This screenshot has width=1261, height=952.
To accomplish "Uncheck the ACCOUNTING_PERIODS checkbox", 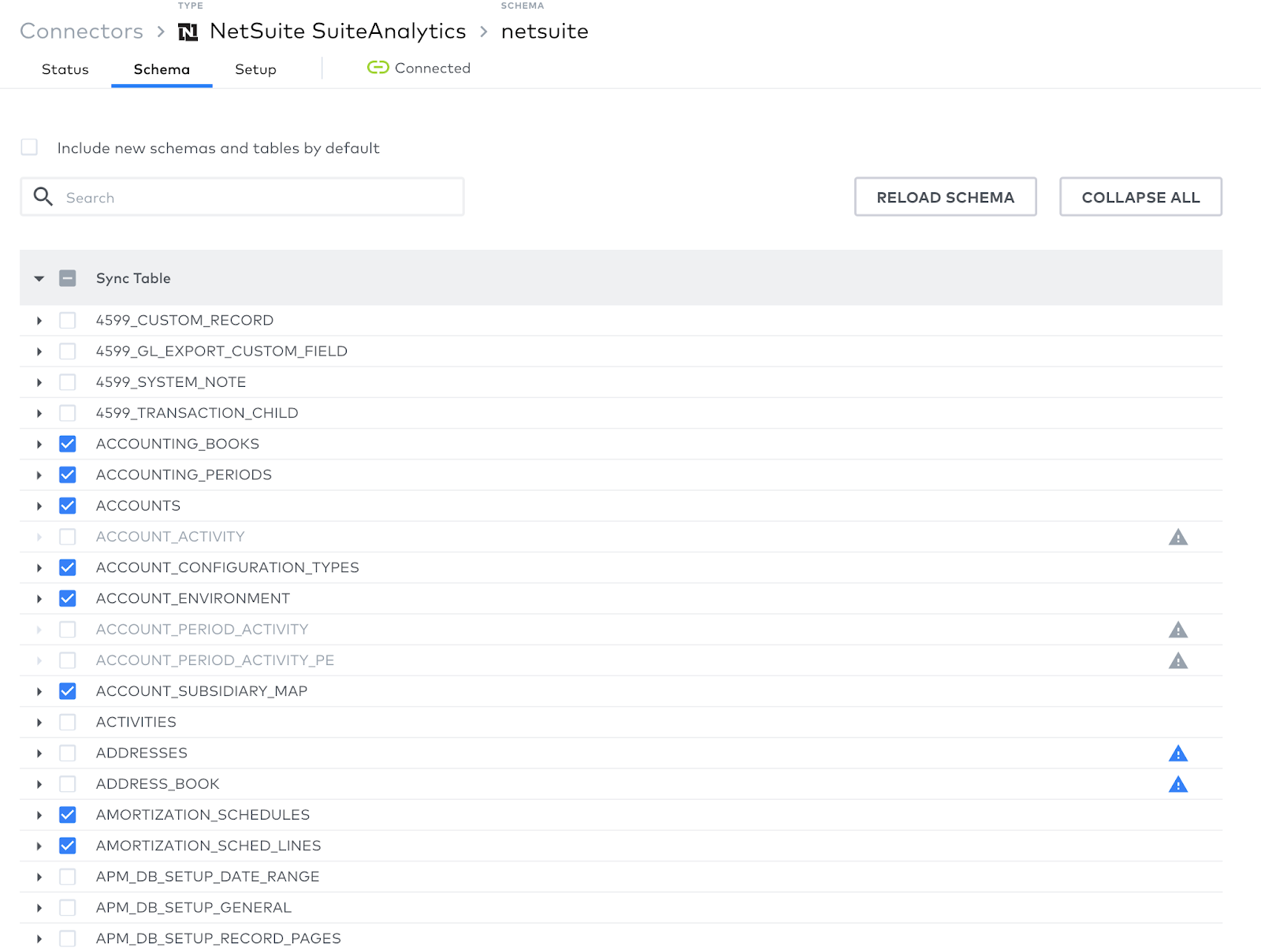I will (68, 475).
